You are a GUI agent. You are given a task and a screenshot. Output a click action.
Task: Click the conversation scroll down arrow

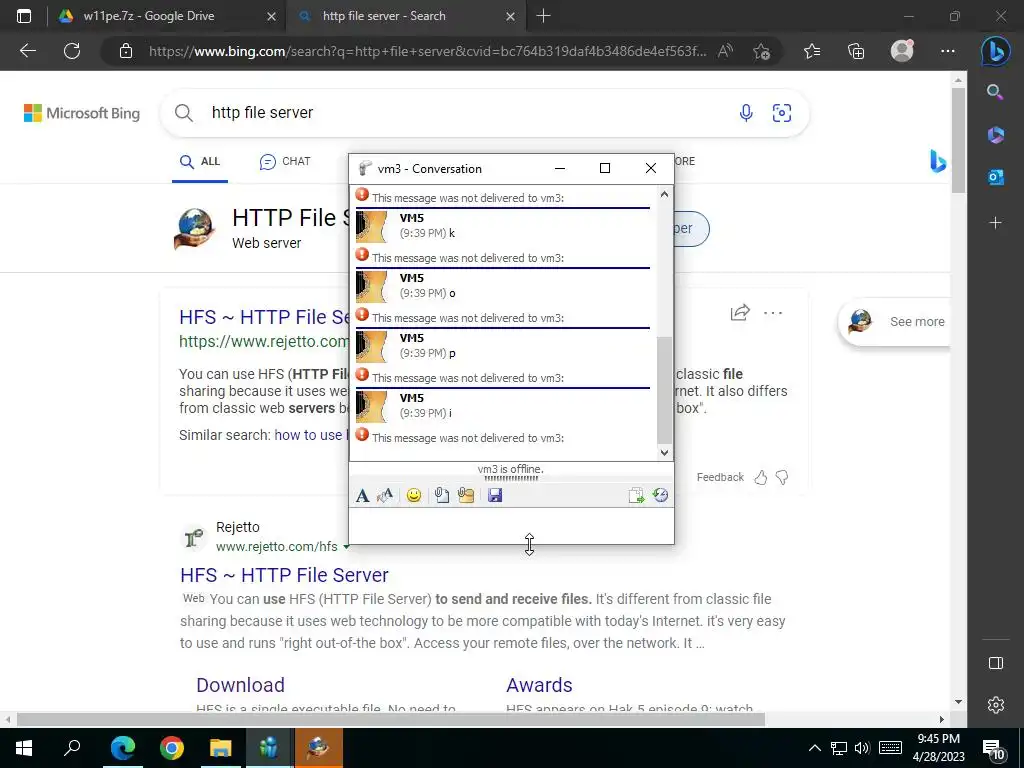(664, 453)
